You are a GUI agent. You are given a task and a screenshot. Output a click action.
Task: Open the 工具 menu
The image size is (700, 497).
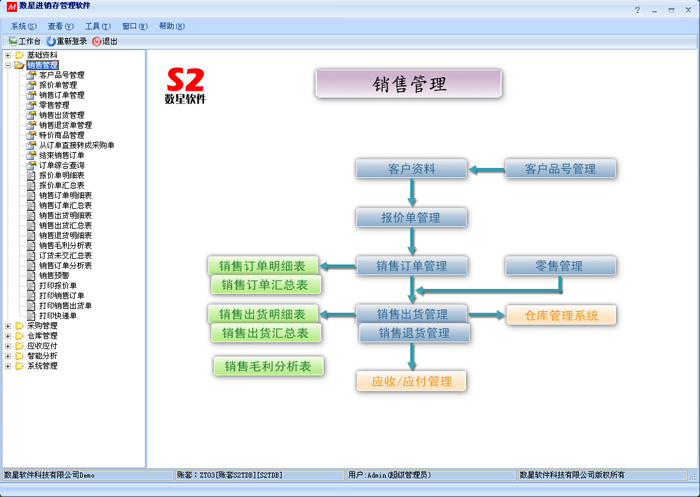[97, 26]
